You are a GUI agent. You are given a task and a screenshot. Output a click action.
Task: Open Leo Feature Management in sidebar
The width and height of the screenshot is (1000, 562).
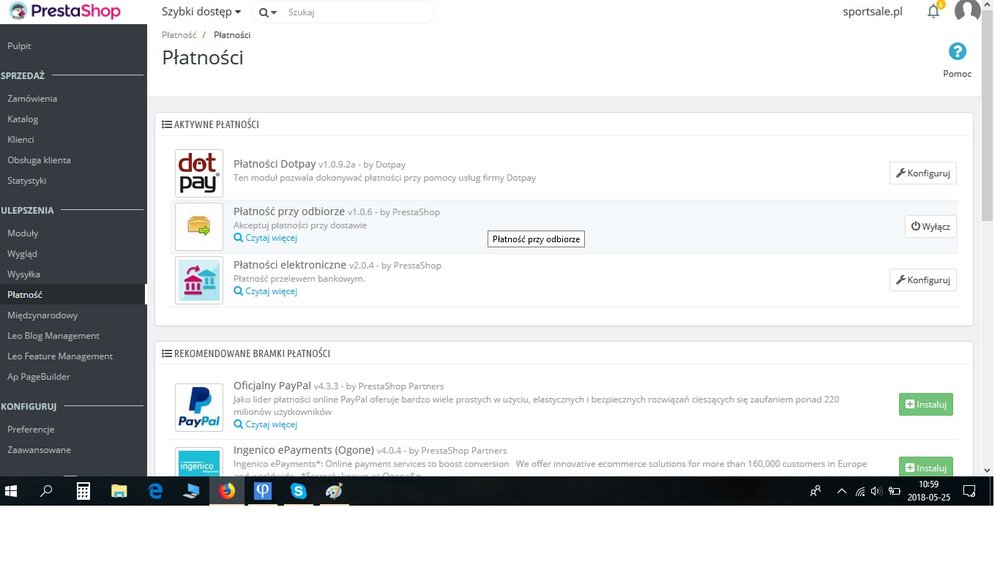60,356
